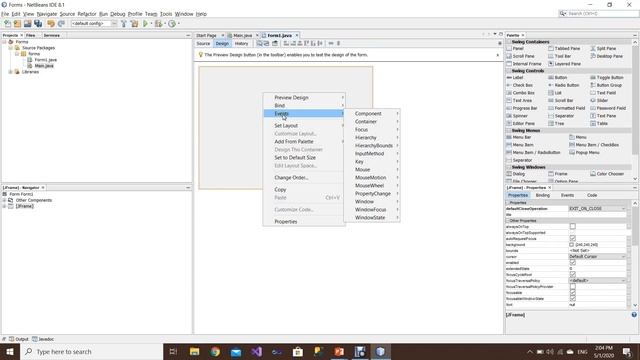
Task: Click the New File toolbar icon
Action: [x=7, y=24]
